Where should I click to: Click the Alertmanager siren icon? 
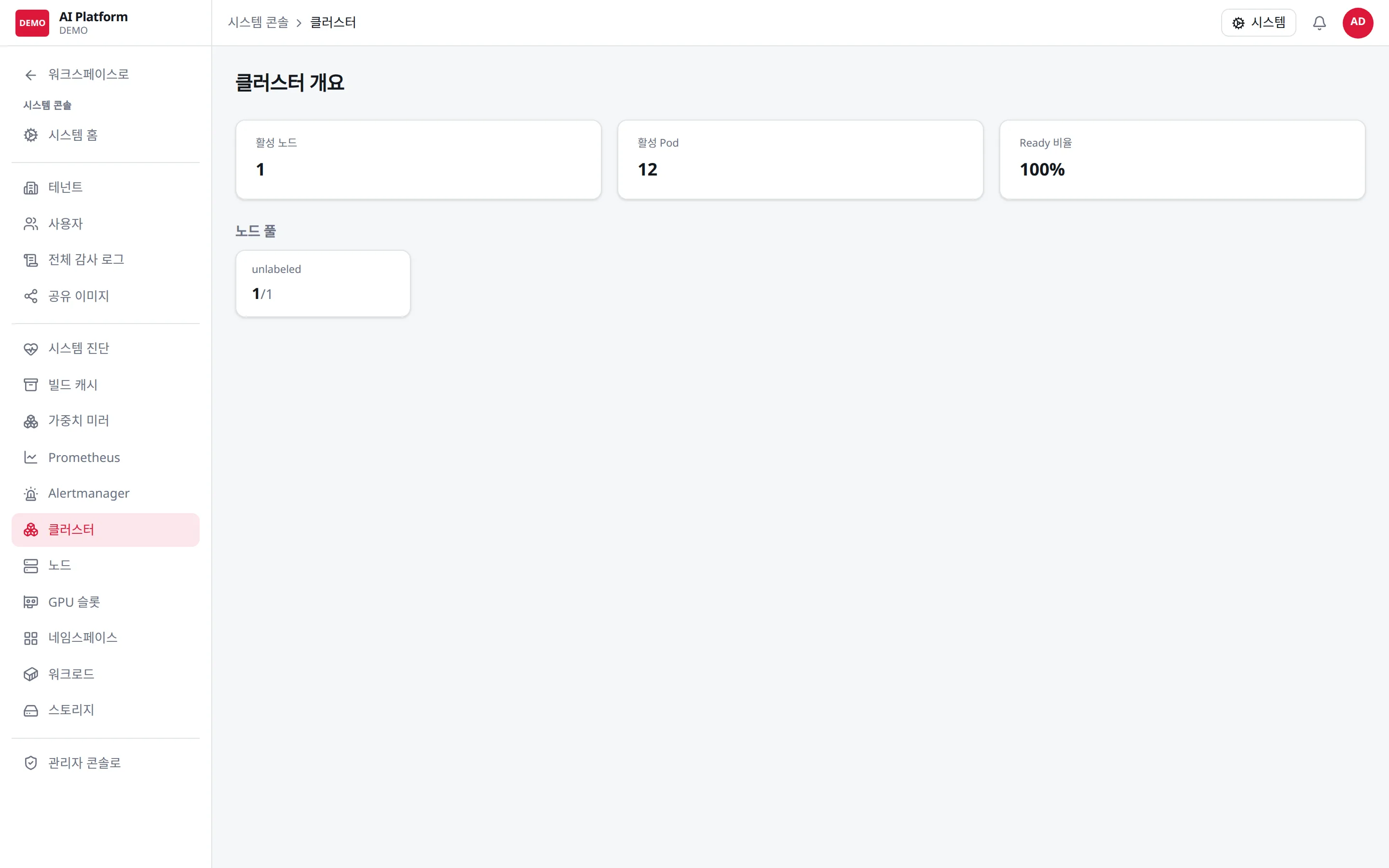pyautogui.click(x=31, y=494)
